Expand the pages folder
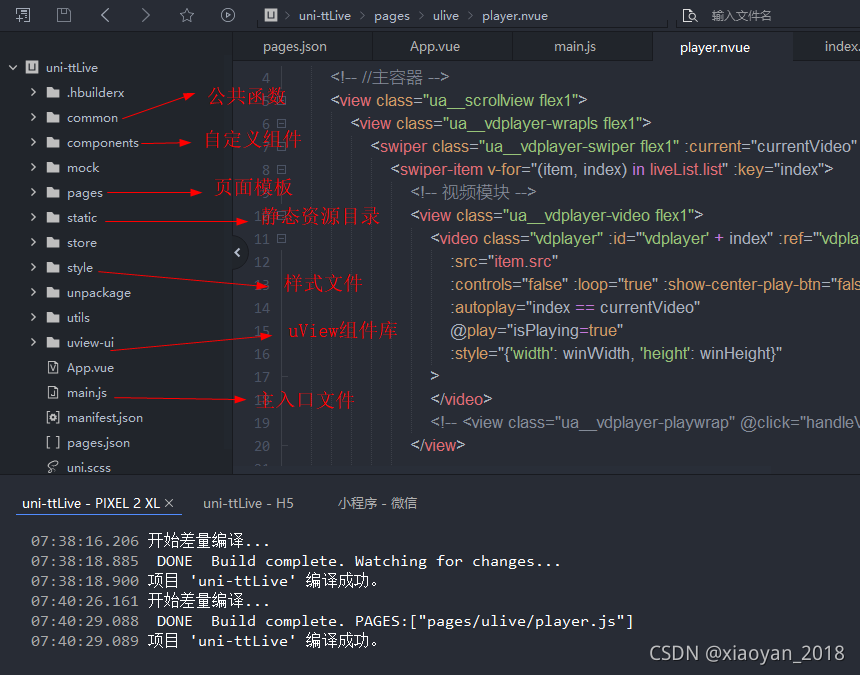Viewport: 860px width, 675px height. [x=33, y=192]
